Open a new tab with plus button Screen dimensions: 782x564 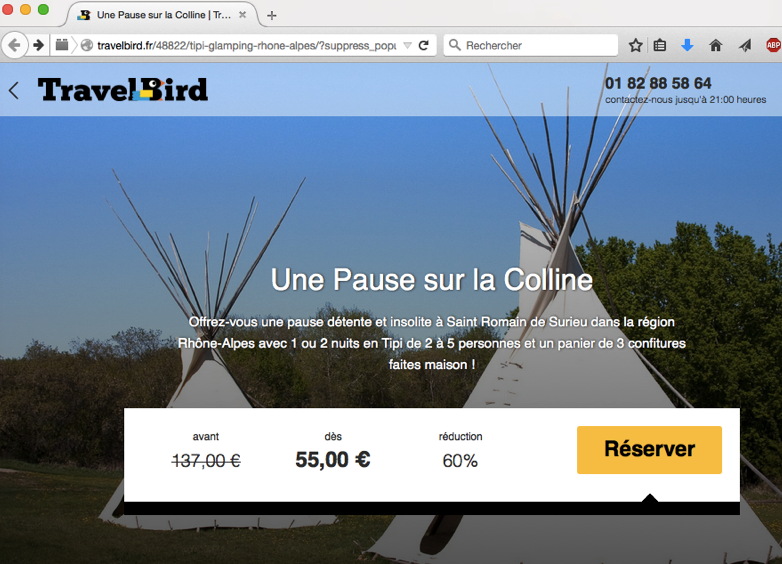pos(271,15)
